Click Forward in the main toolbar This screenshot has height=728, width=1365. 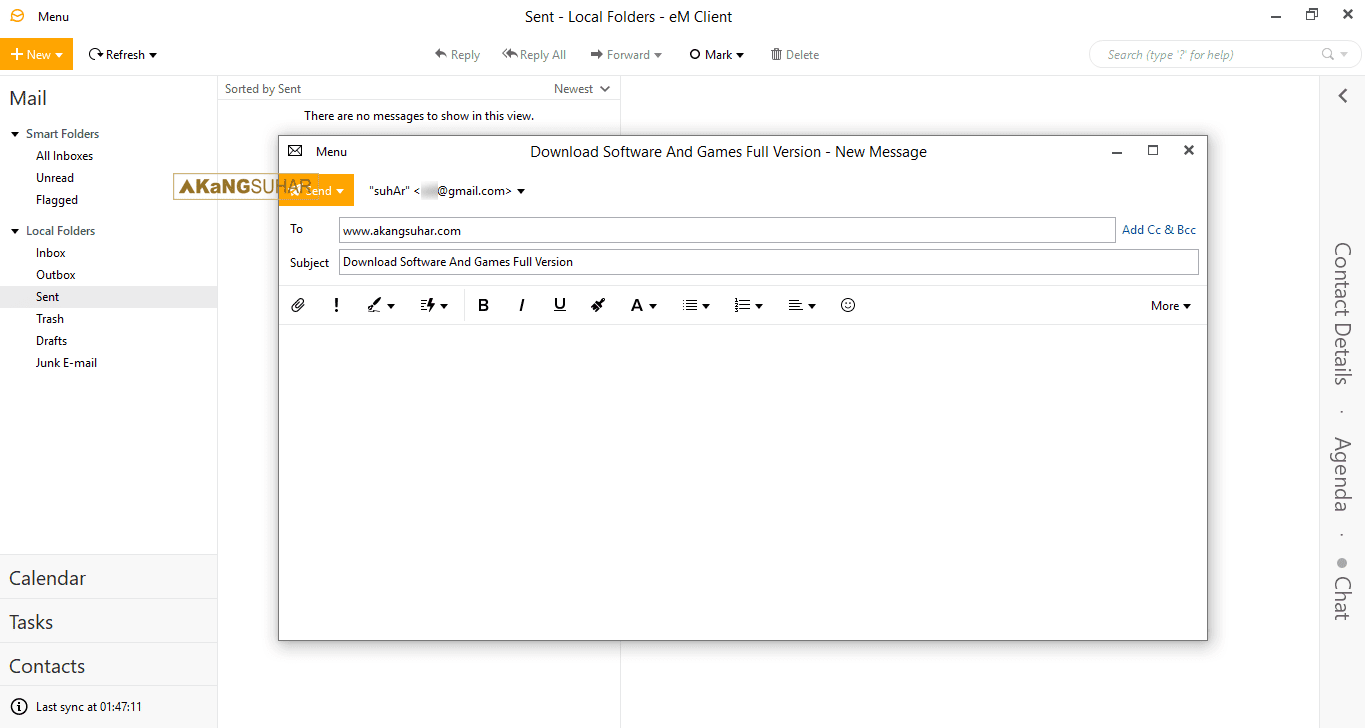(620, 55)
